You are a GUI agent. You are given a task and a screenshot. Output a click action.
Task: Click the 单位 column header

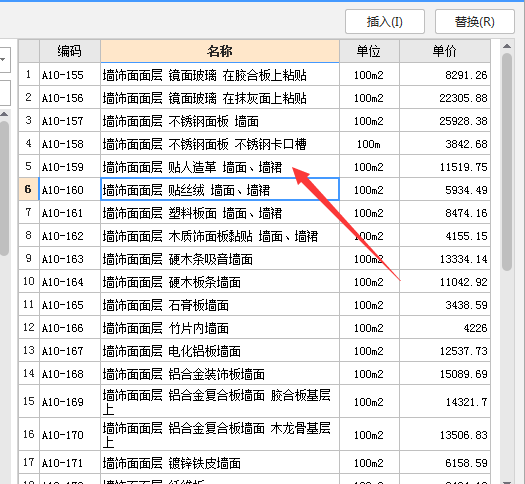point(369,51)
